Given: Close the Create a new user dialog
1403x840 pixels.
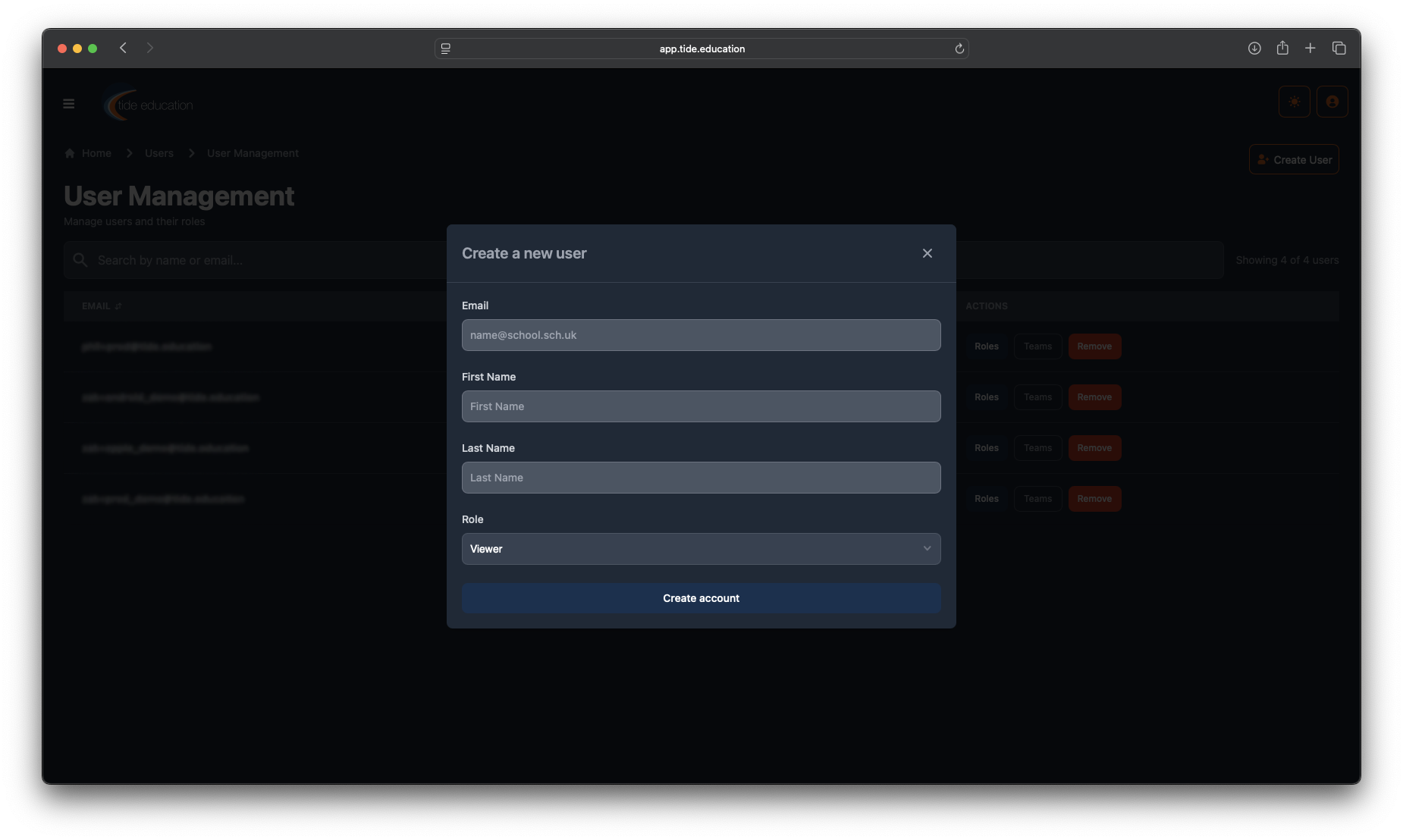Looking at the screenshot, I should coord(927,253).
